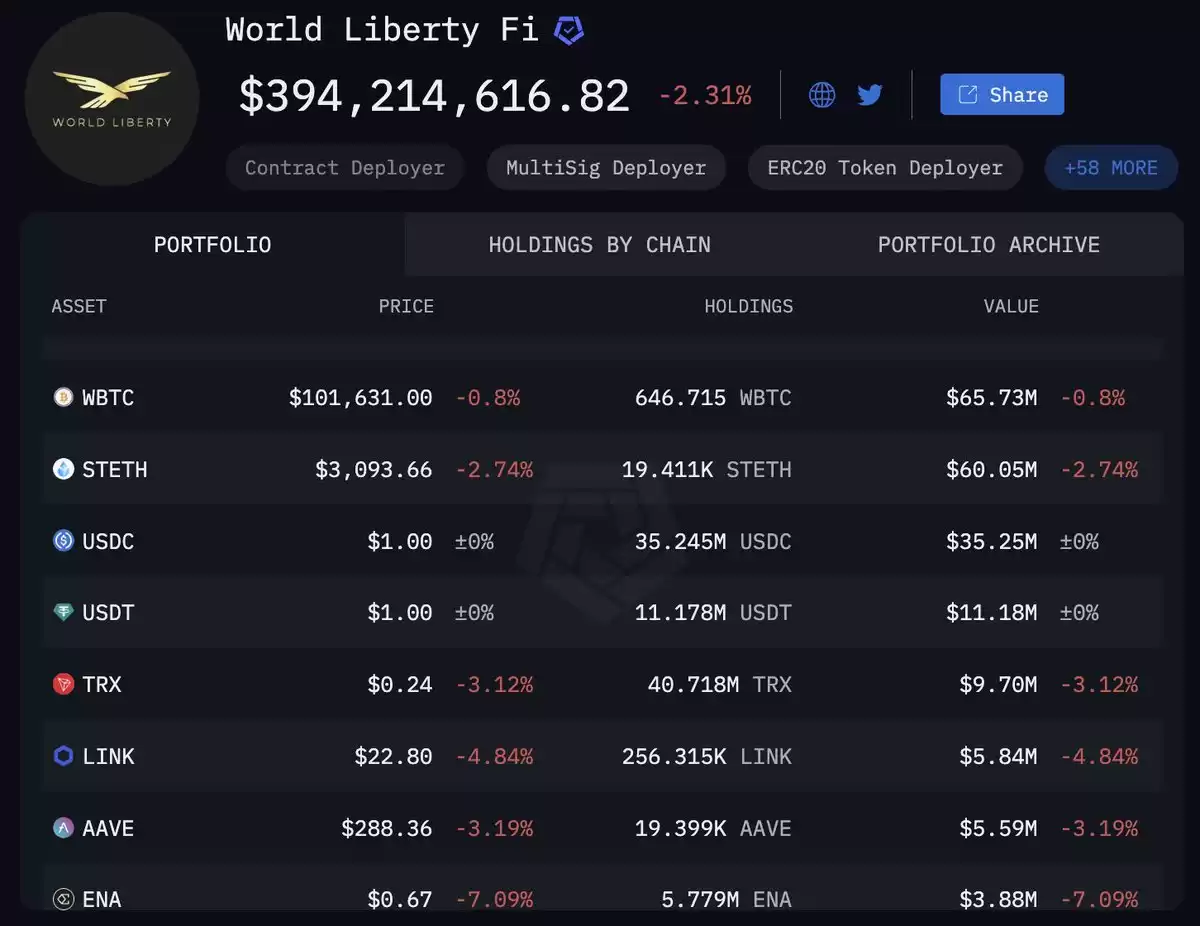Click the total value $394,214,616.82

point(435,96)
